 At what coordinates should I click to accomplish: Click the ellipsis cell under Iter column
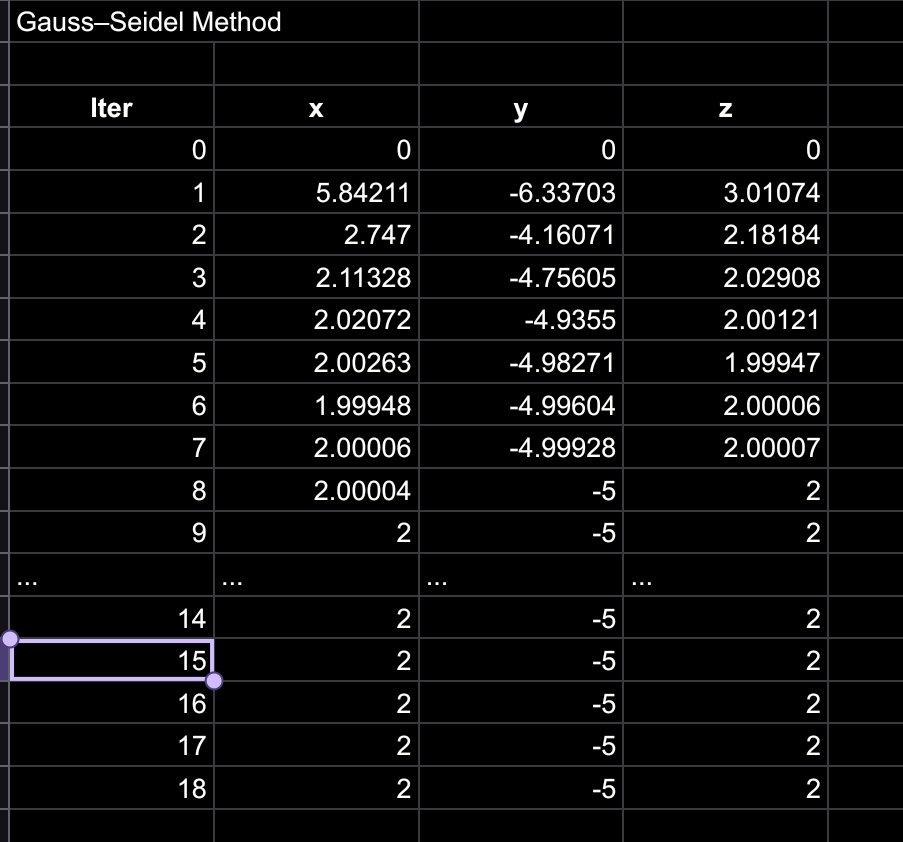pyautogui.click(x=111, y=575)
